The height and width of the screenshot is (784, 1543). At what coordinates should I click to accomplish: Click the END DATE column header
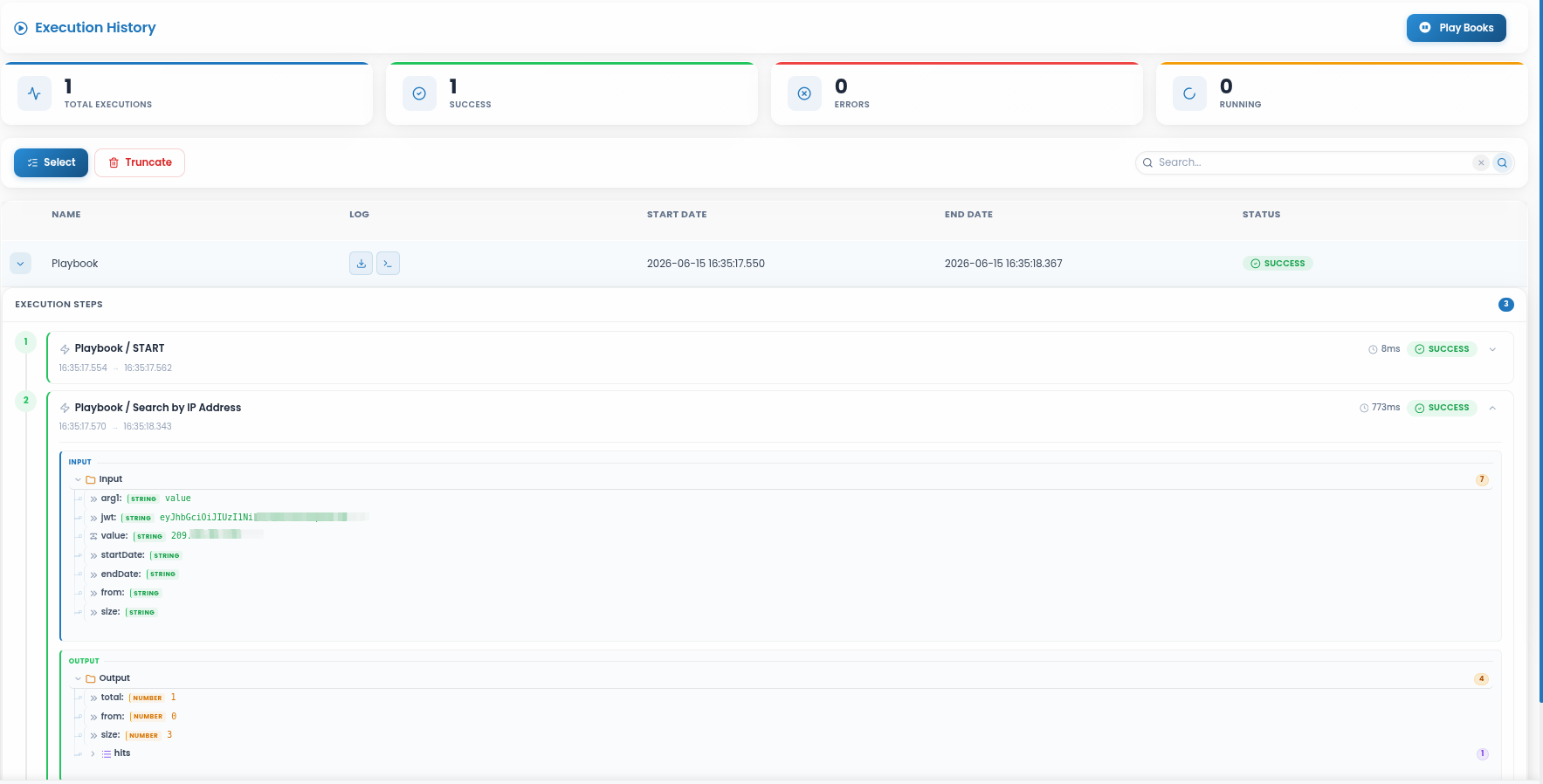968,214
